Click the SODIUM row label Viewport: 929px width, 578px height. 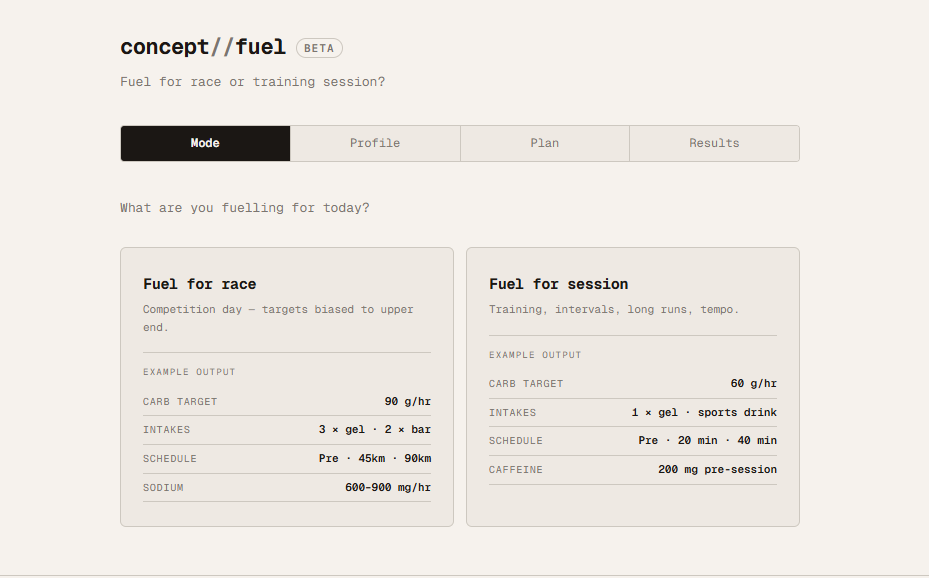coord(163,488)
